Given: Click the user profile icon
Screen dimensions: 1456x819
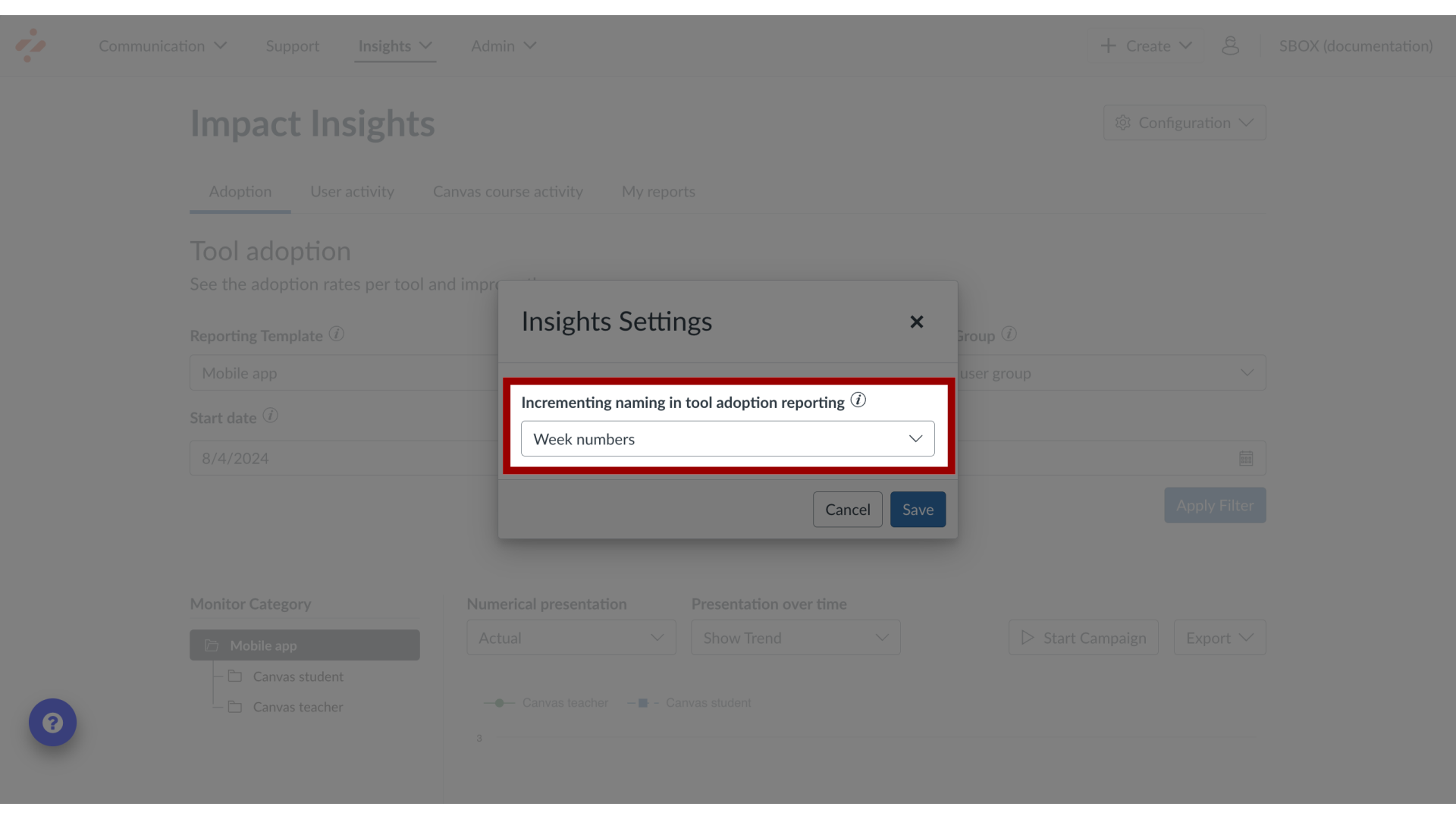Looking at the screenshot, I should [x=1231, y=45].
